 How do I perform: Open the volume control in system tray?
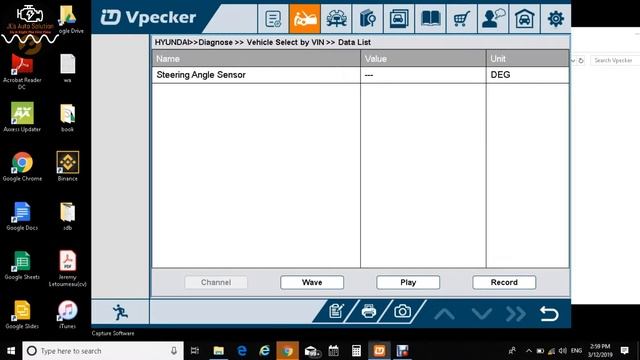(x=563, y=351)
